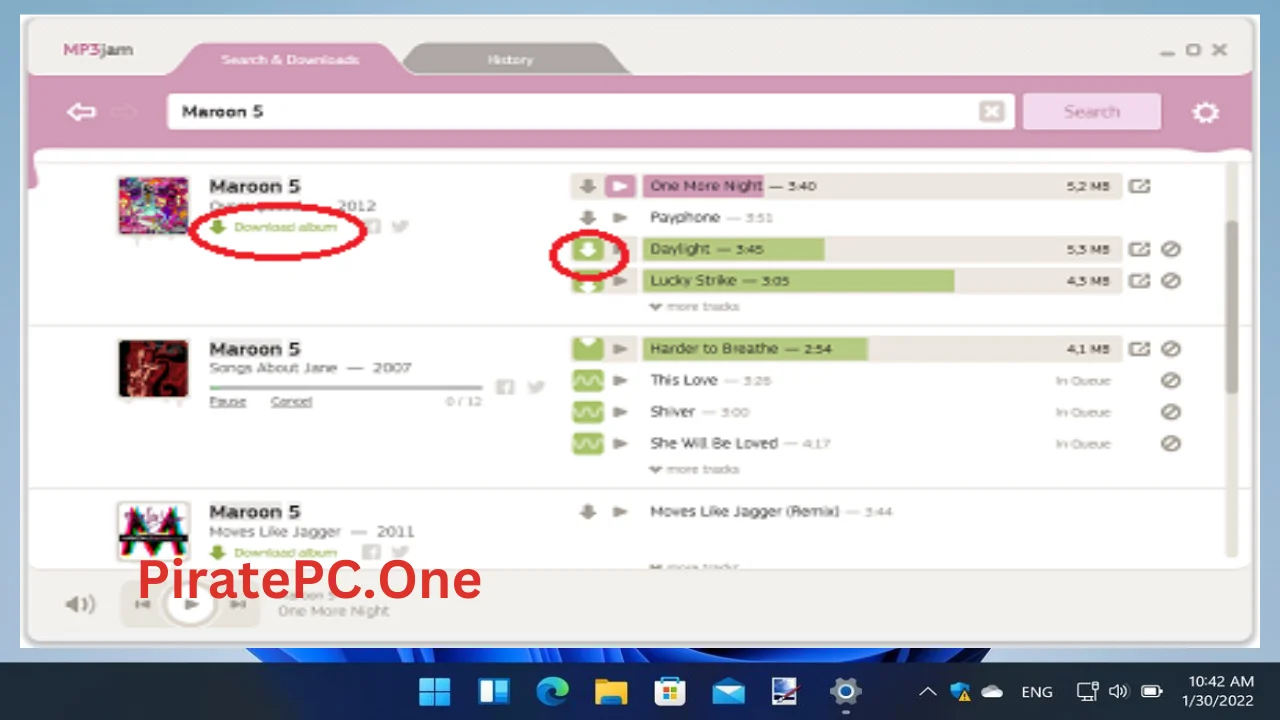Share Songs About Jane on Twitter
This screenshot has height=720, width=1280.
[535, 387]
